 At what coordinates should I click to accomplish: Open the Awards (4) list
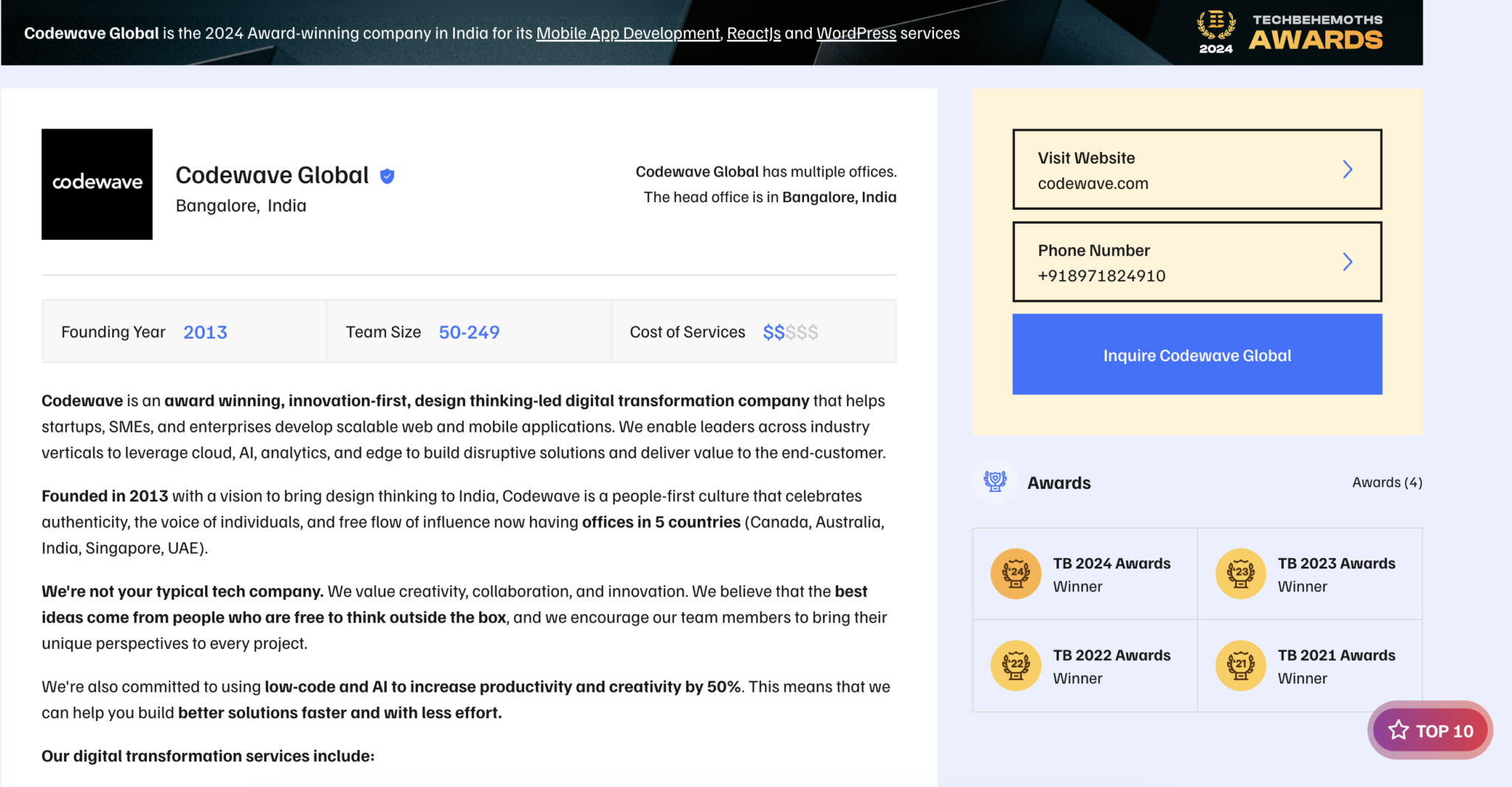[x=1386, y=482]
